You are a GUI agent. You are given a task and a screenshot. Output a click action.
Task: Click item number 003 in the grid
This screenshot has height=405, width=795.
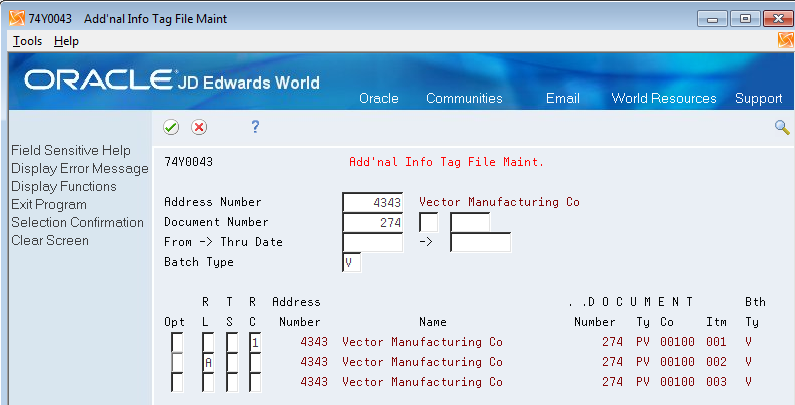tap(716, 382)
